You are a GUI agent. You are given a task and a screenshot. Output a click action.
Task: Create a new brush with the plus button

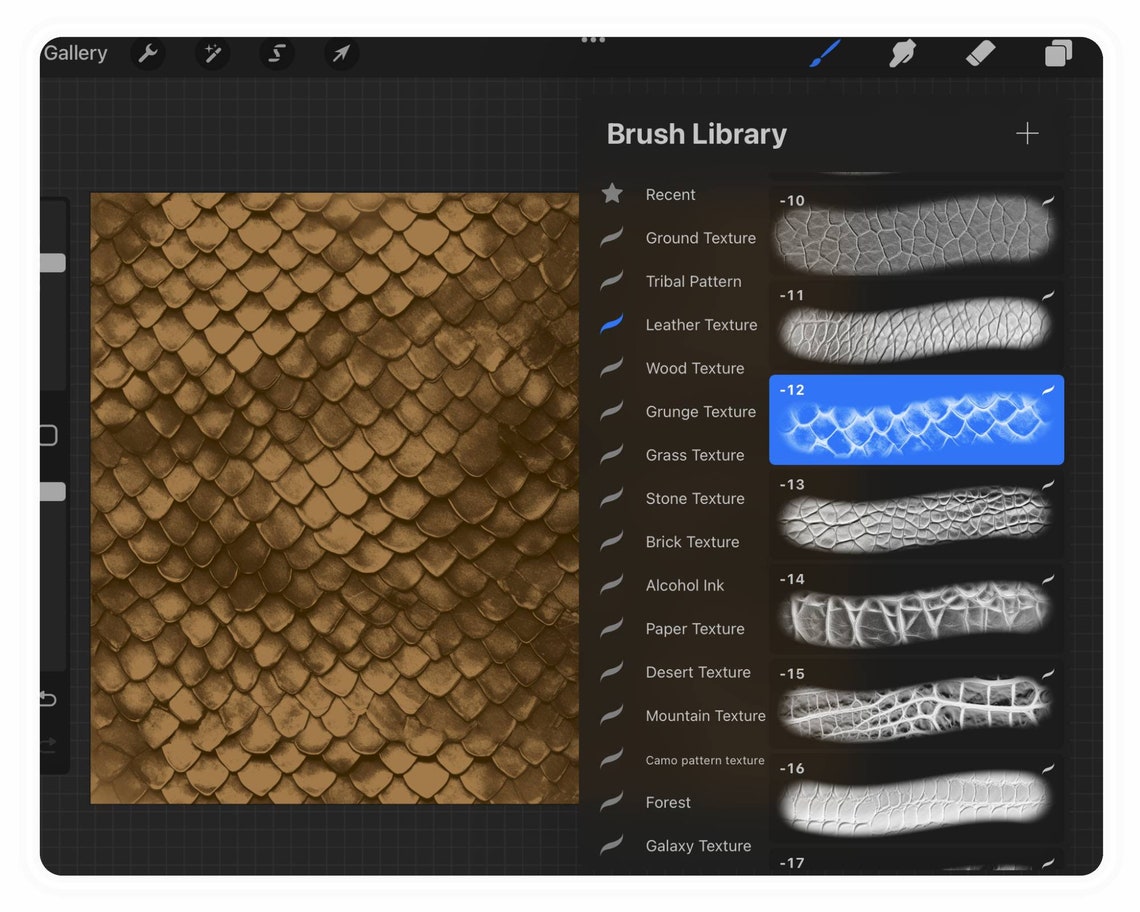pos(1026,132)
